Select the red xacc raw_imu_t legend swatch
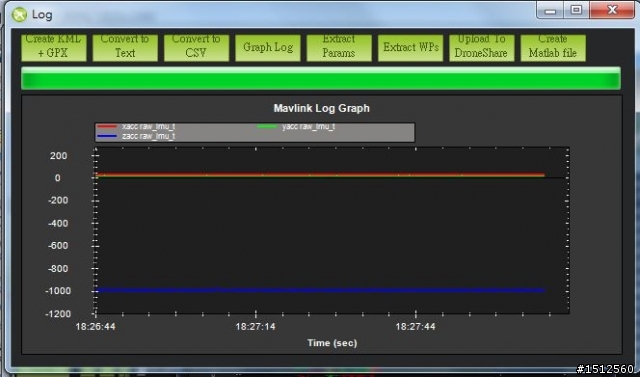640x377 pixels. click(x=107, y=126)
